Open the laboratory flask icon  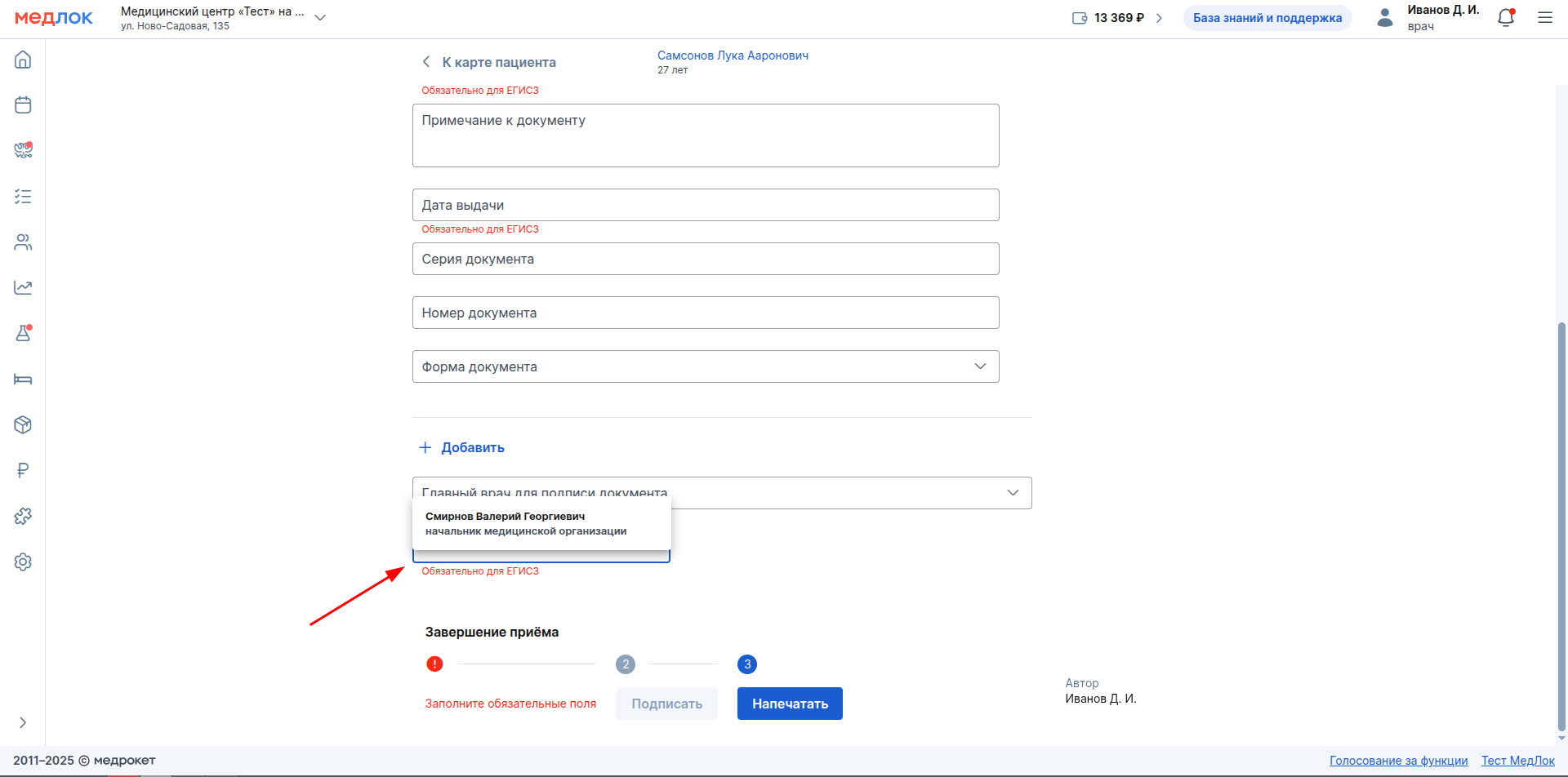pos(23,333)
